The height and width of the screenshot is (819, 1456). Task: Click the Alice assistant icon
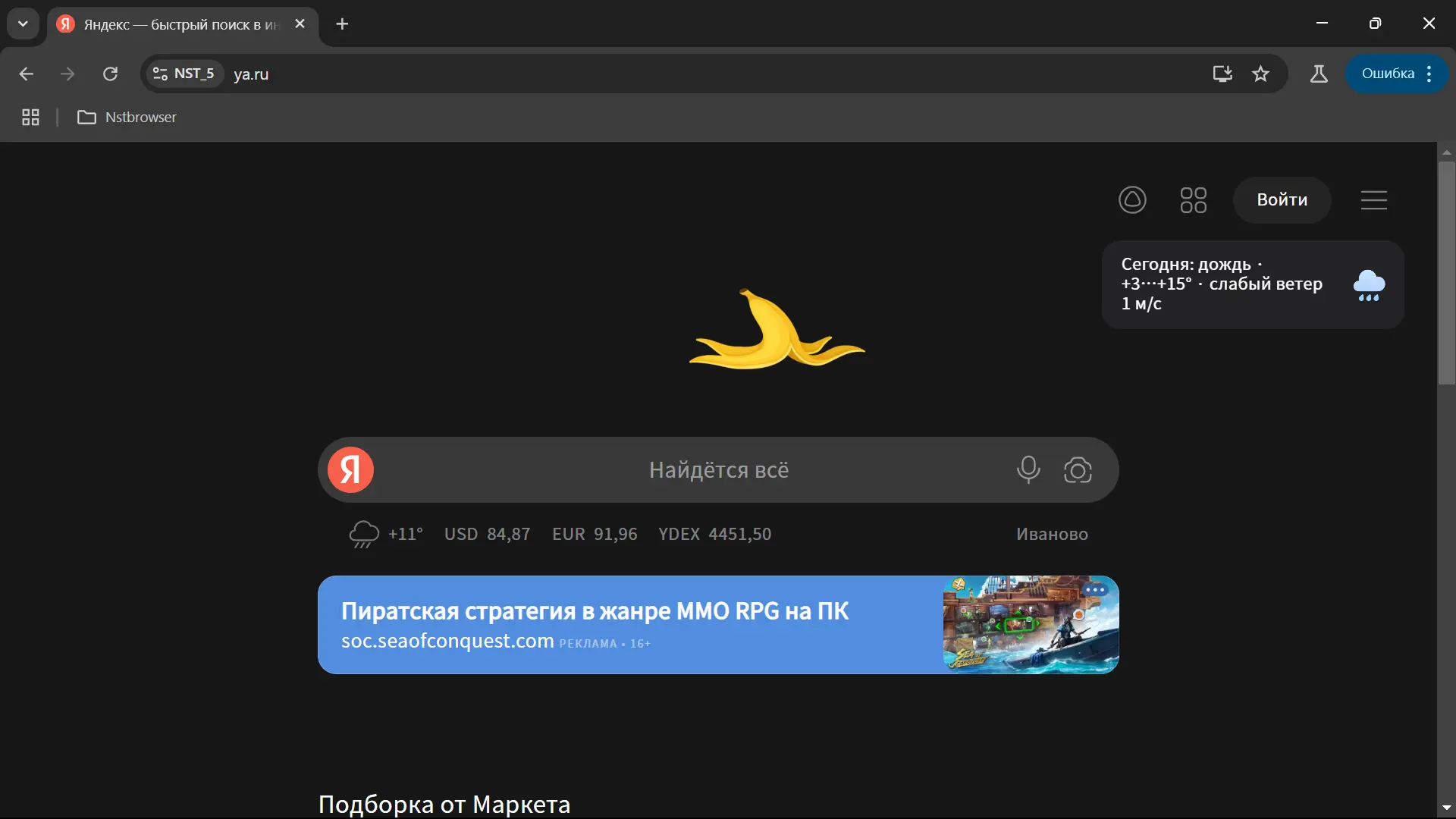point(1132,200)
